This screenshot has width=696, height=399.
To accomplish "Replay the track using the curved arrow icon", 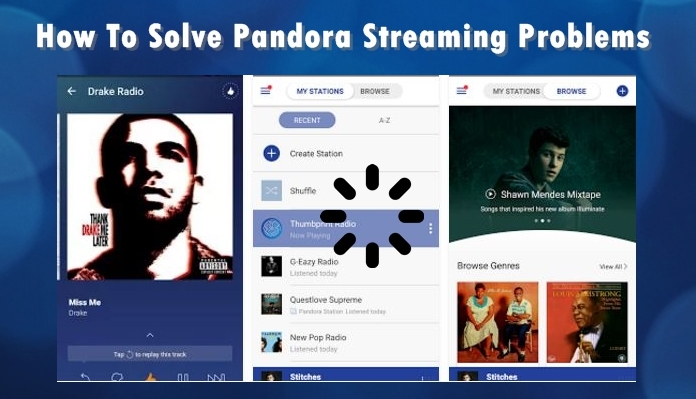I will 85,377.
